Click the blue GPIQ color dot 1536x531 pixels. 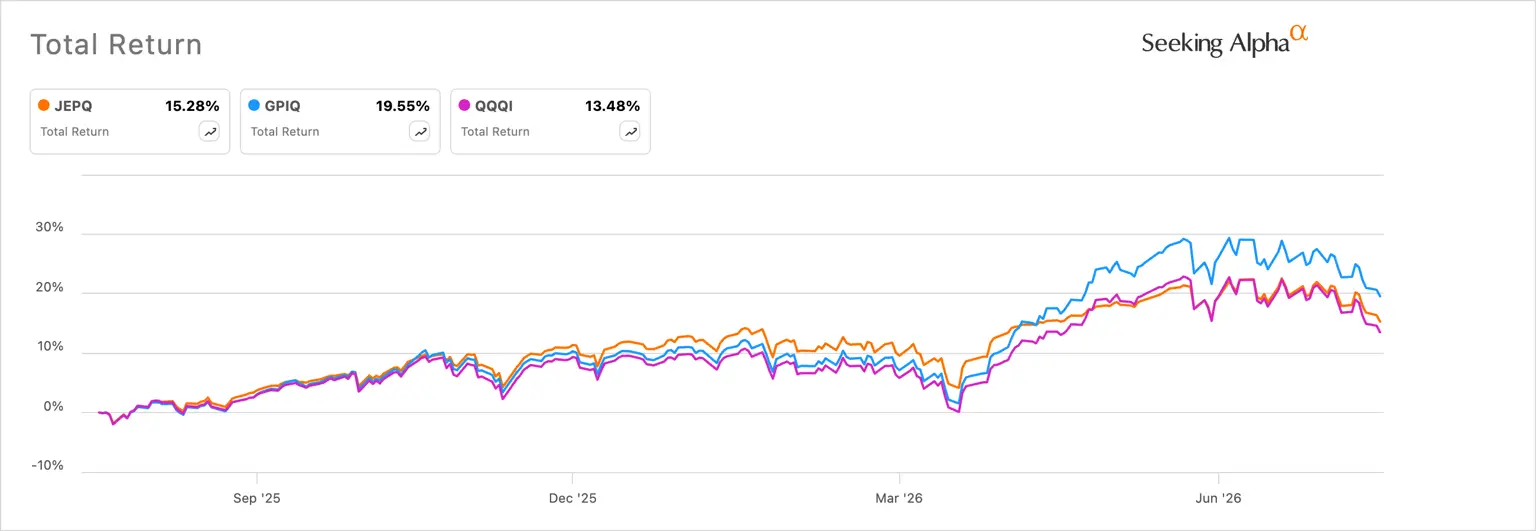point(254,105)
